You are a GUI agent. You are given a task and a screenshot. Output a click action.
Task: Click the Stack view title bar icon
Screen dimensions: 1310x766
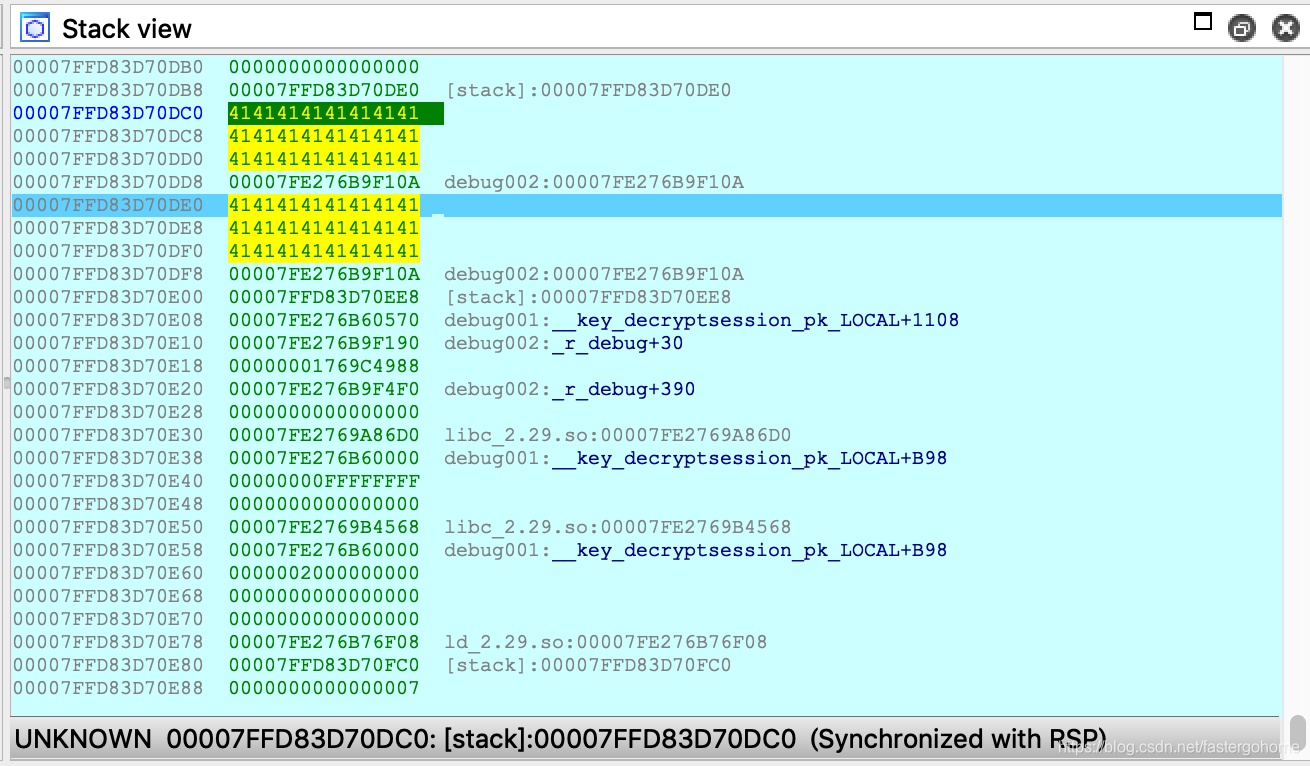(35, 27)
